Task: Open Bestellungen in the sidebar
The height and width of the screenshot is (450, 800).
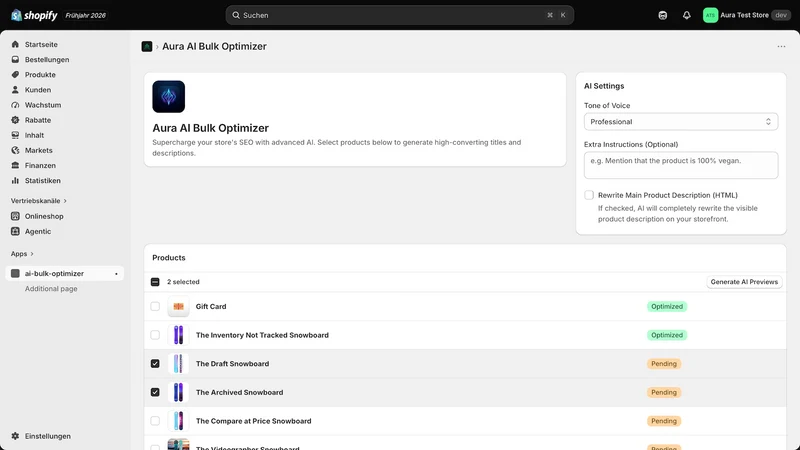Action: coord(47,60)
